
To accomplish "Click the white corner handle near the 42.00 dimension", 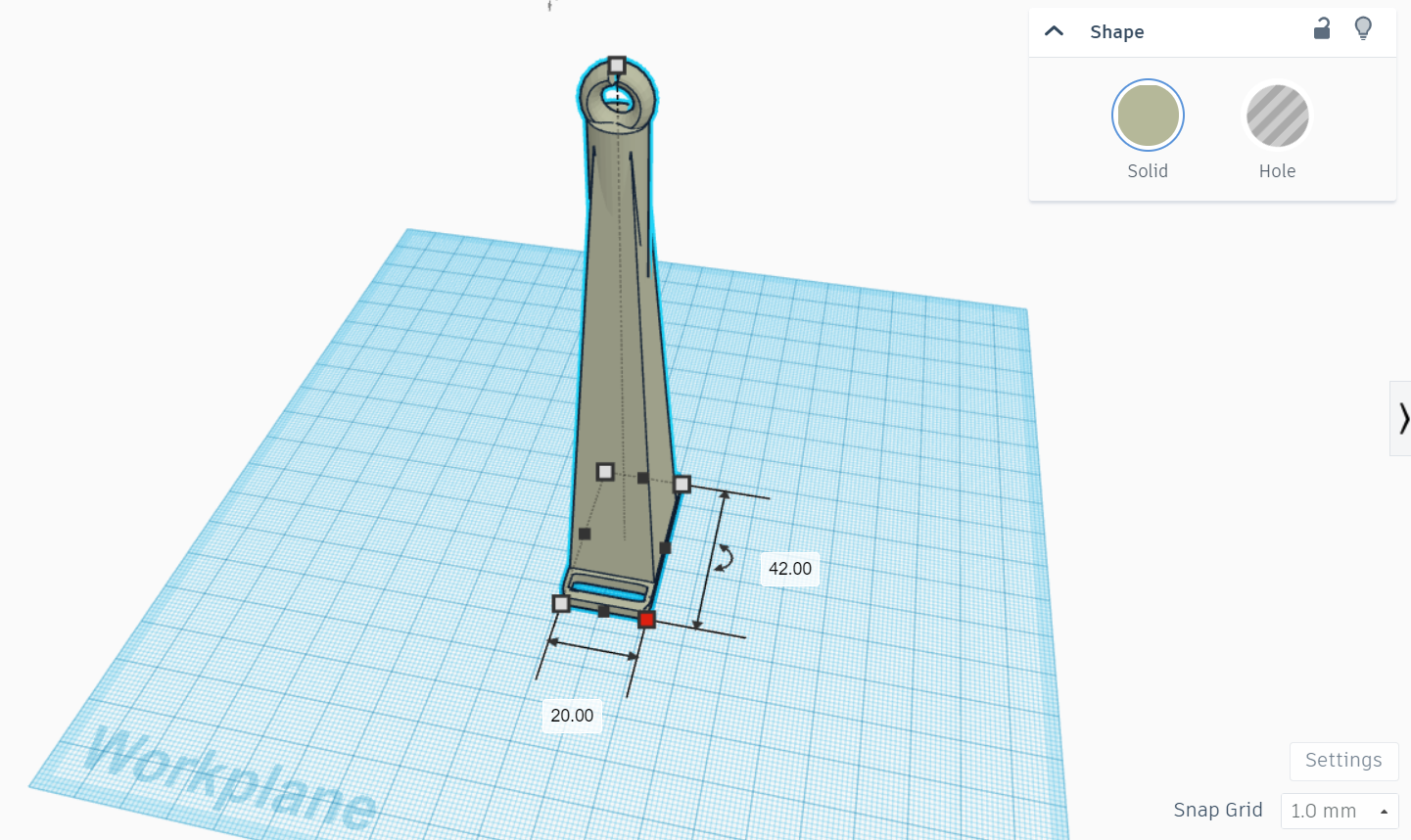I will click(x=682, y=484).
